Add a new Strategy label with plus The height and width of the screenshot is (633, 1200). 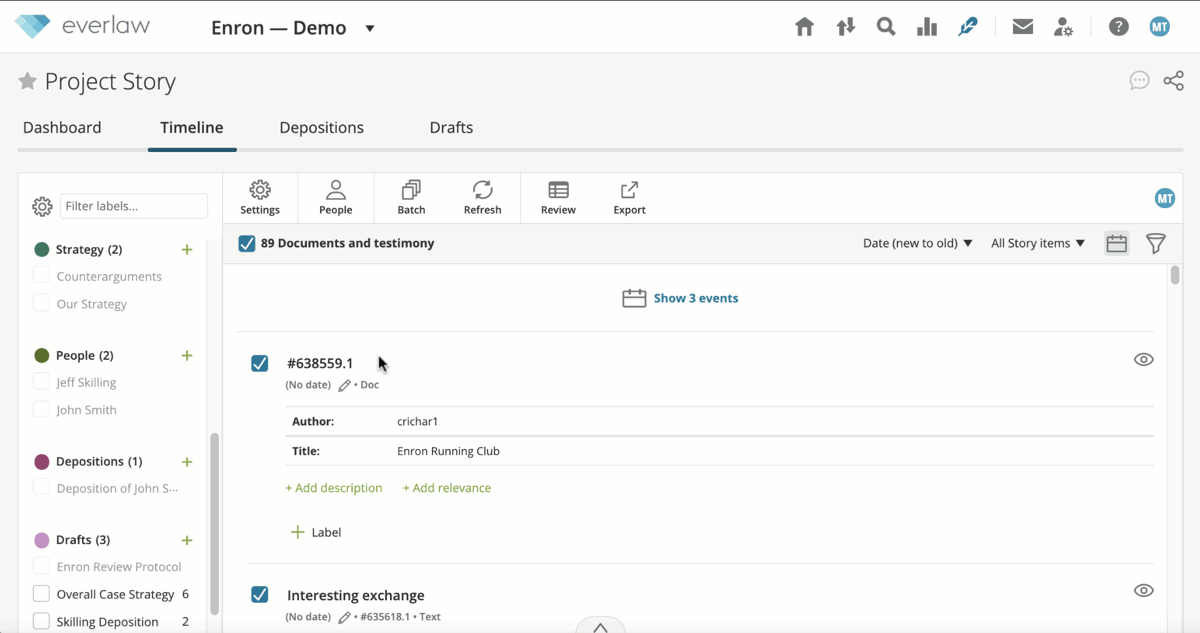[x=187, y=249]
